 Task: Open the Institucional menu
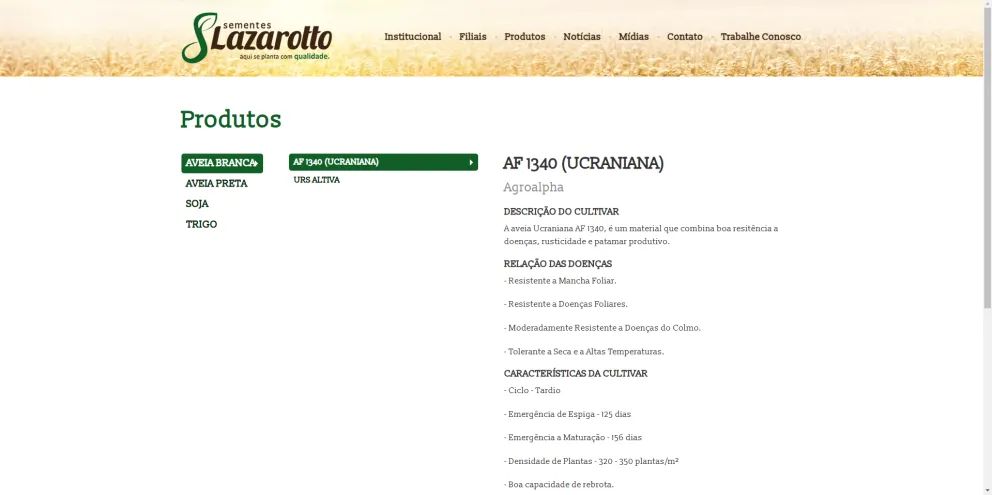pyautogui.click(x=412, y=37)
